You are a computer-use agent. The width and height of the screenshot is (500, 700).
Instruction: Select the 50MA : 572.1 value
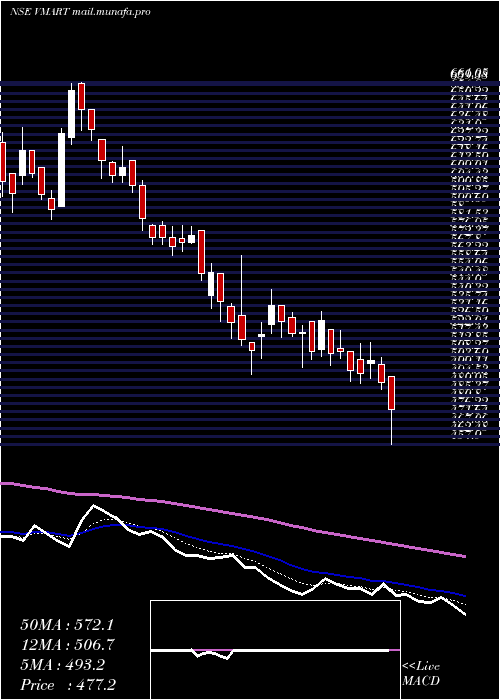67,625
